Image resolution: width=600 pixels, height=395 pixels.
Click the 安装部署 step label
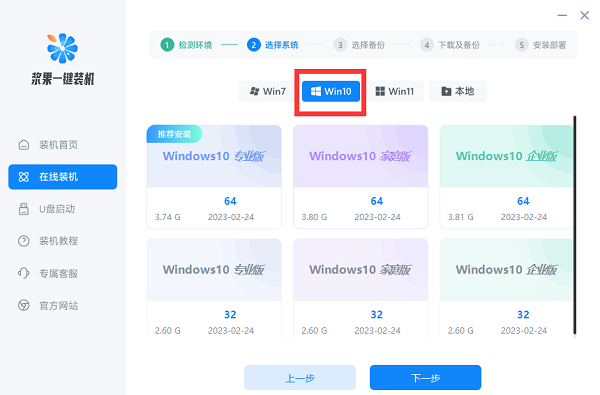549,45
